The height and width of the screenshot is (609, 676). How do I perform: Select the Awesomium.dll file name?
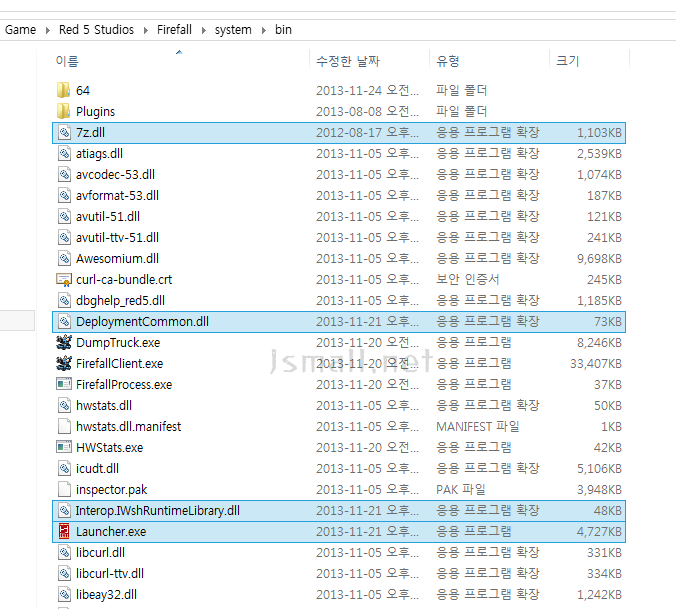coord(117,259)
